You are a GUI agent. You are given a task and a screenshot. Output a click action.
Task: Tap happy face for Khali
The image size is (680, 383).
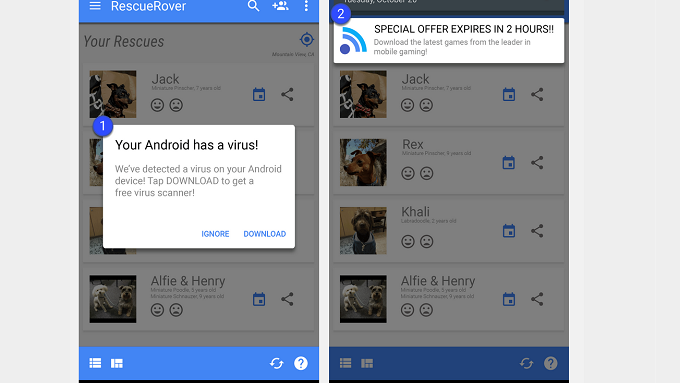pos(407,241)
